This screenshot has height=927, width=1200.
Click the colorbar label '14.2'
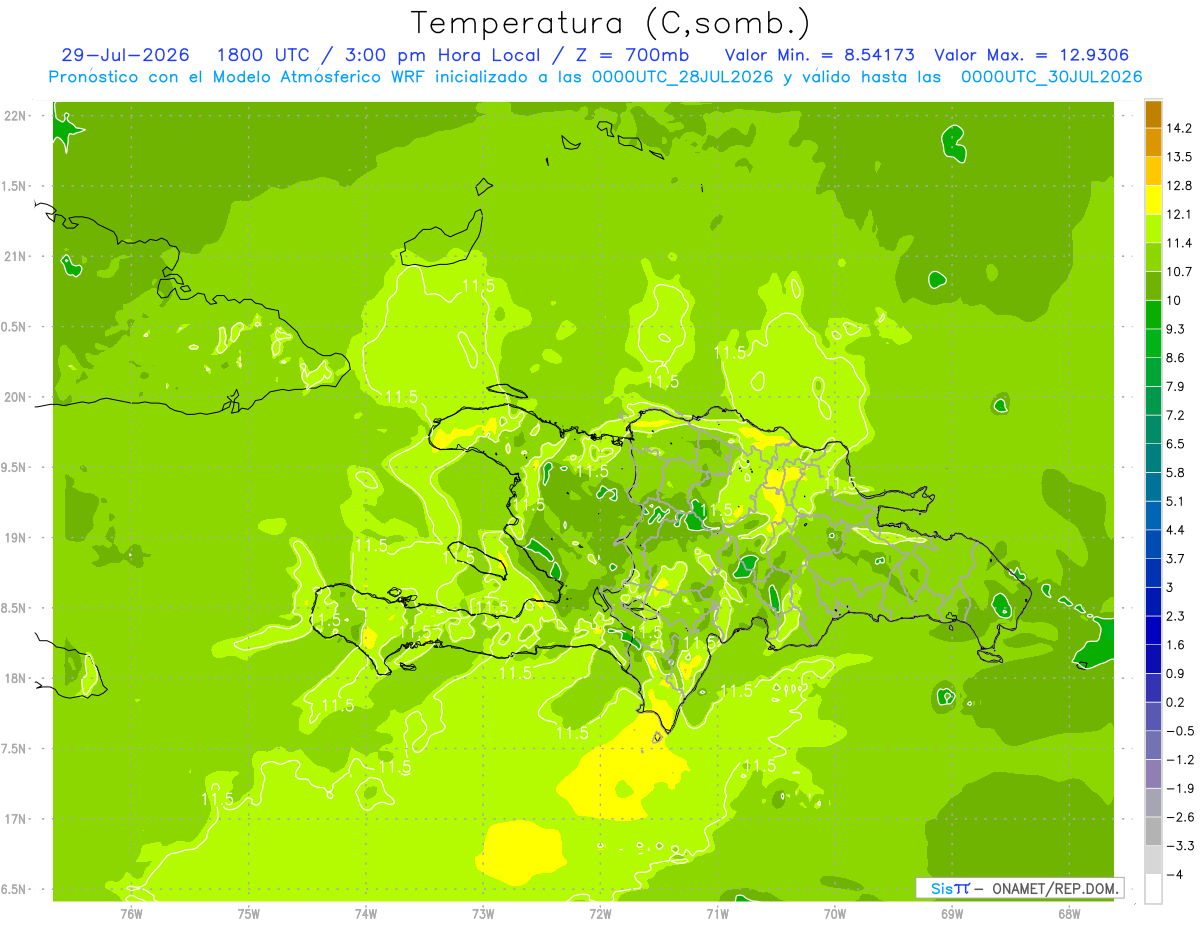(1178, 128)
